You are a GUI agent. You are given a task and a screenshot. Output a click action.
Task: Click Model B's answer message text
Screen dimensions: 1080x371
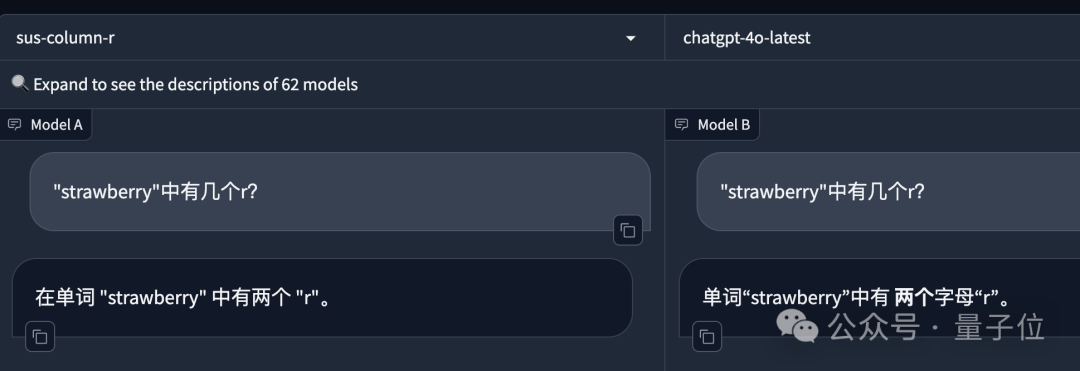[x=856, y=298]
